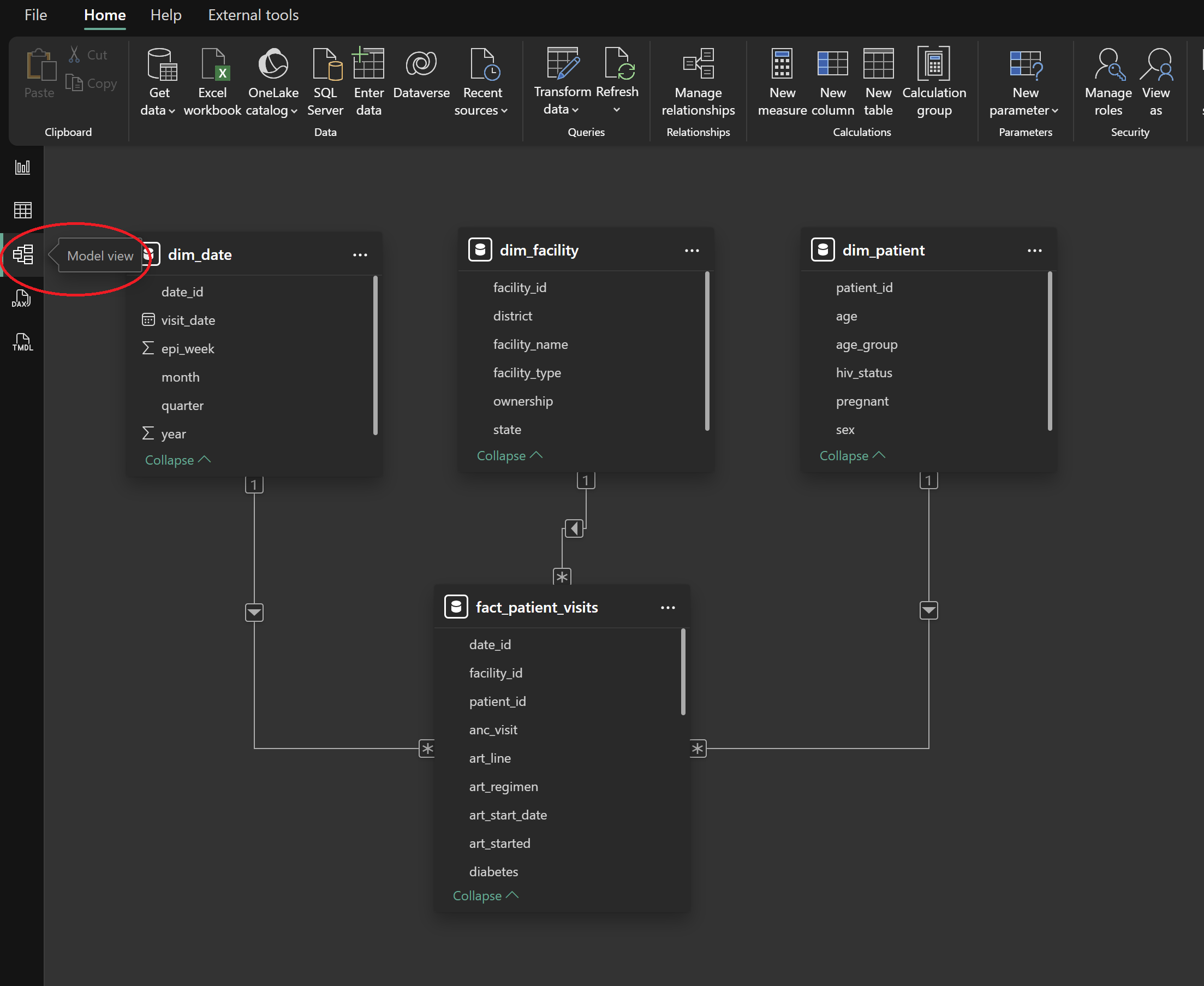This screenshot has height=986, width=1204.
Task: Collapse the fact_patient_visits table card
Action: [485, 895]
